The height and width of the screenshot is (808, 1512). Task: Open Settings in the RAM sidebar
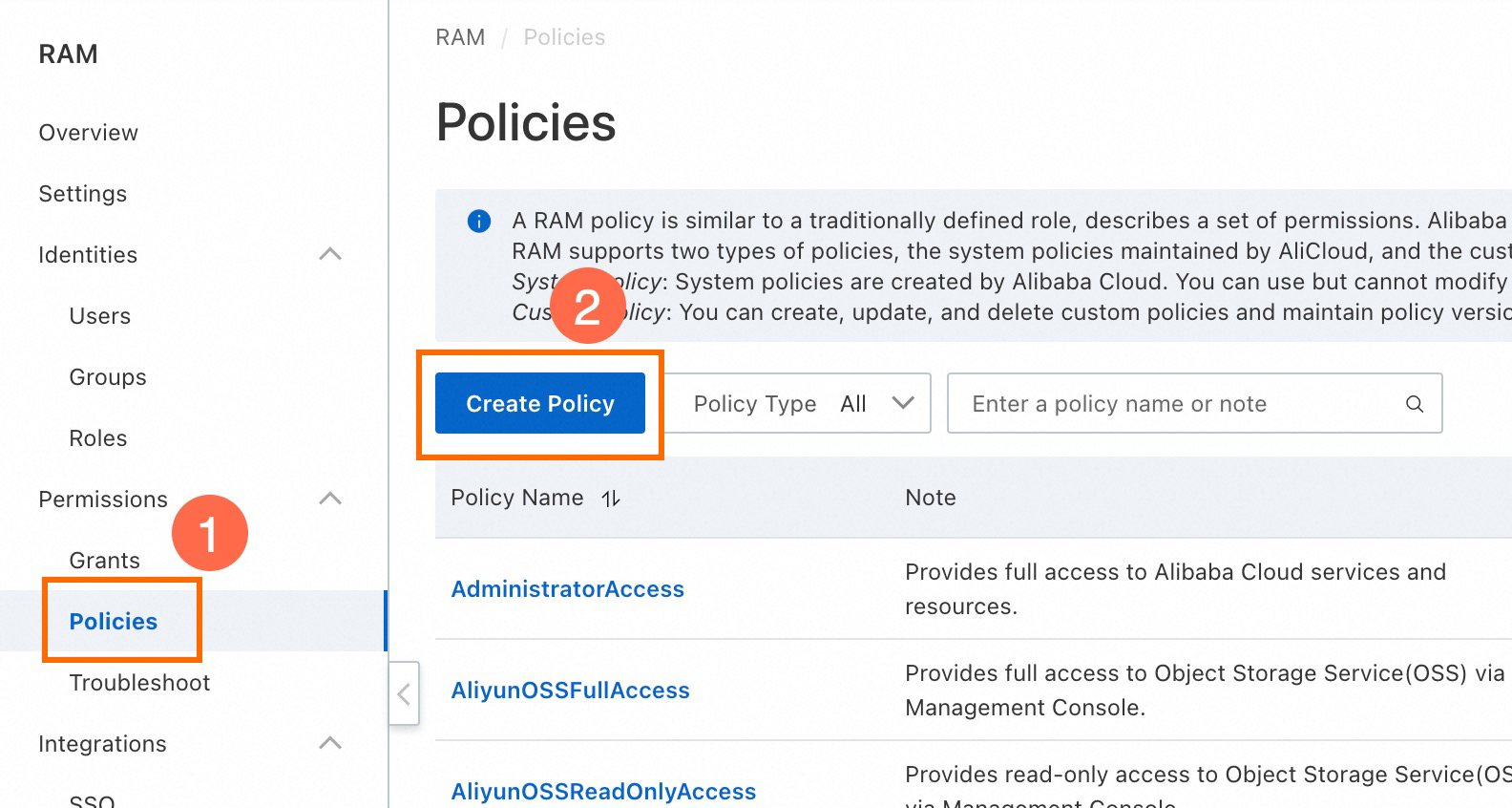pyautogui.click(x=82, y=194)
